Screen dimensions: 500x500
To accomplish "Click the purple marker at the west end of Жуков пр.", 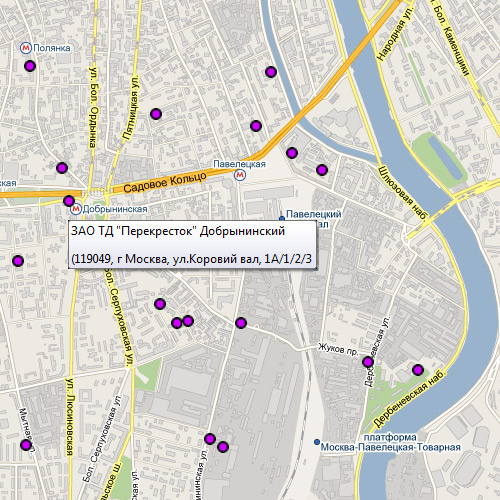I will pos(241,323).
